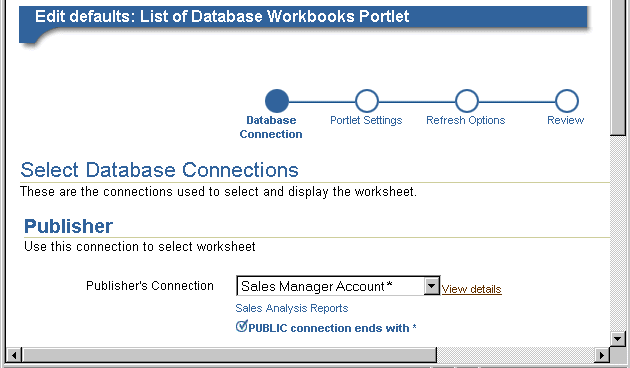This screenshot has height=368, width=630.
Task: Click the Sales Analysis Reports text
Action: click(x=292, y=308)
